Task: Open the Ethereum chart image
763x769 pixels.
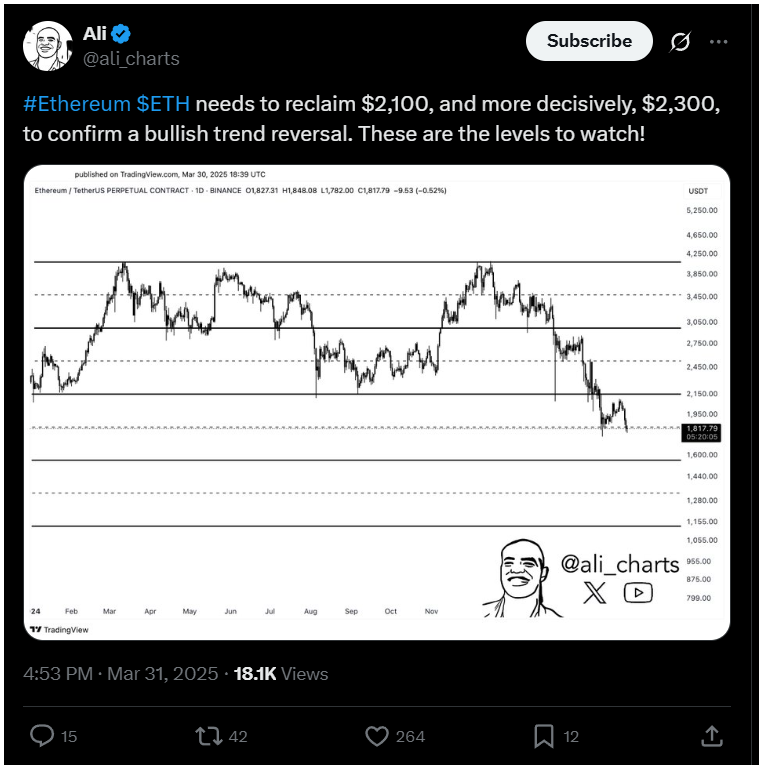Action: (x=377, y=403)
